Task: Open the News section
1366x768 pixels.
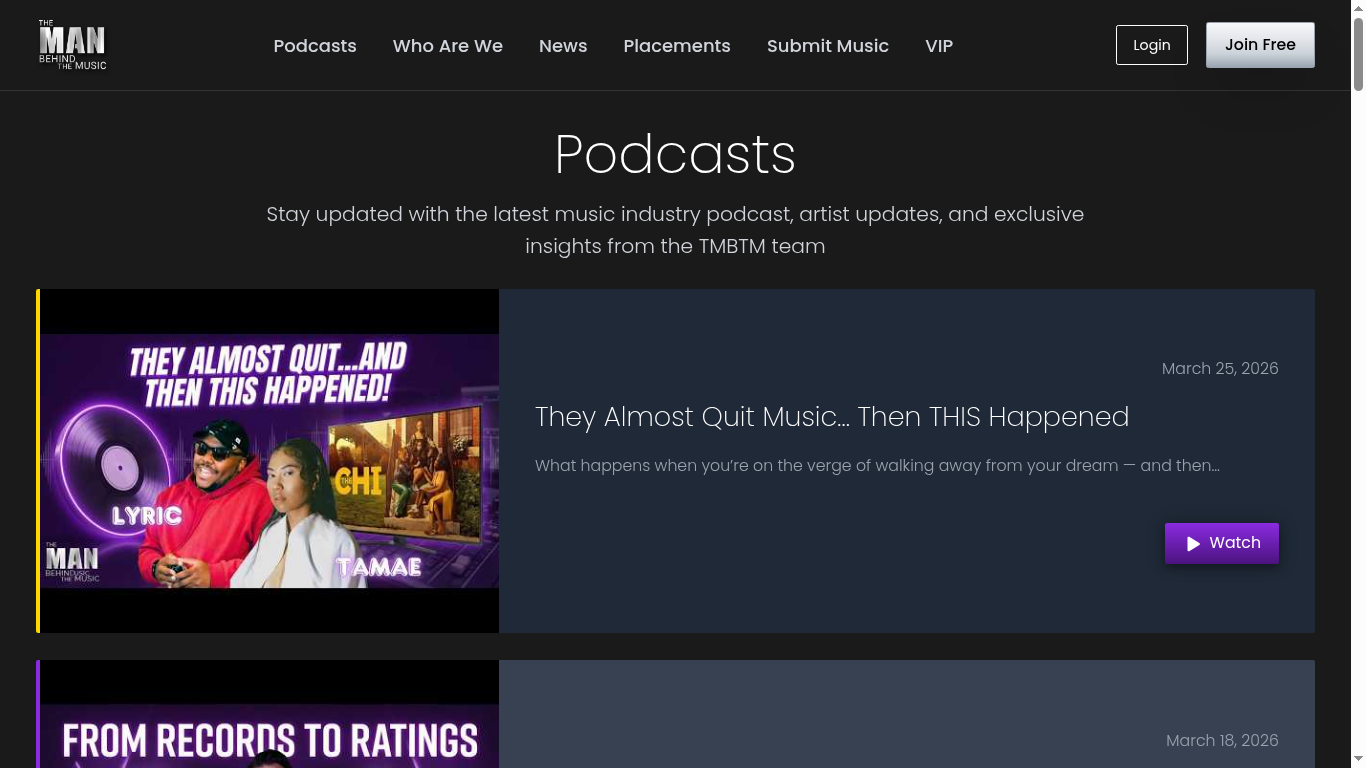Action: [563, 46]
